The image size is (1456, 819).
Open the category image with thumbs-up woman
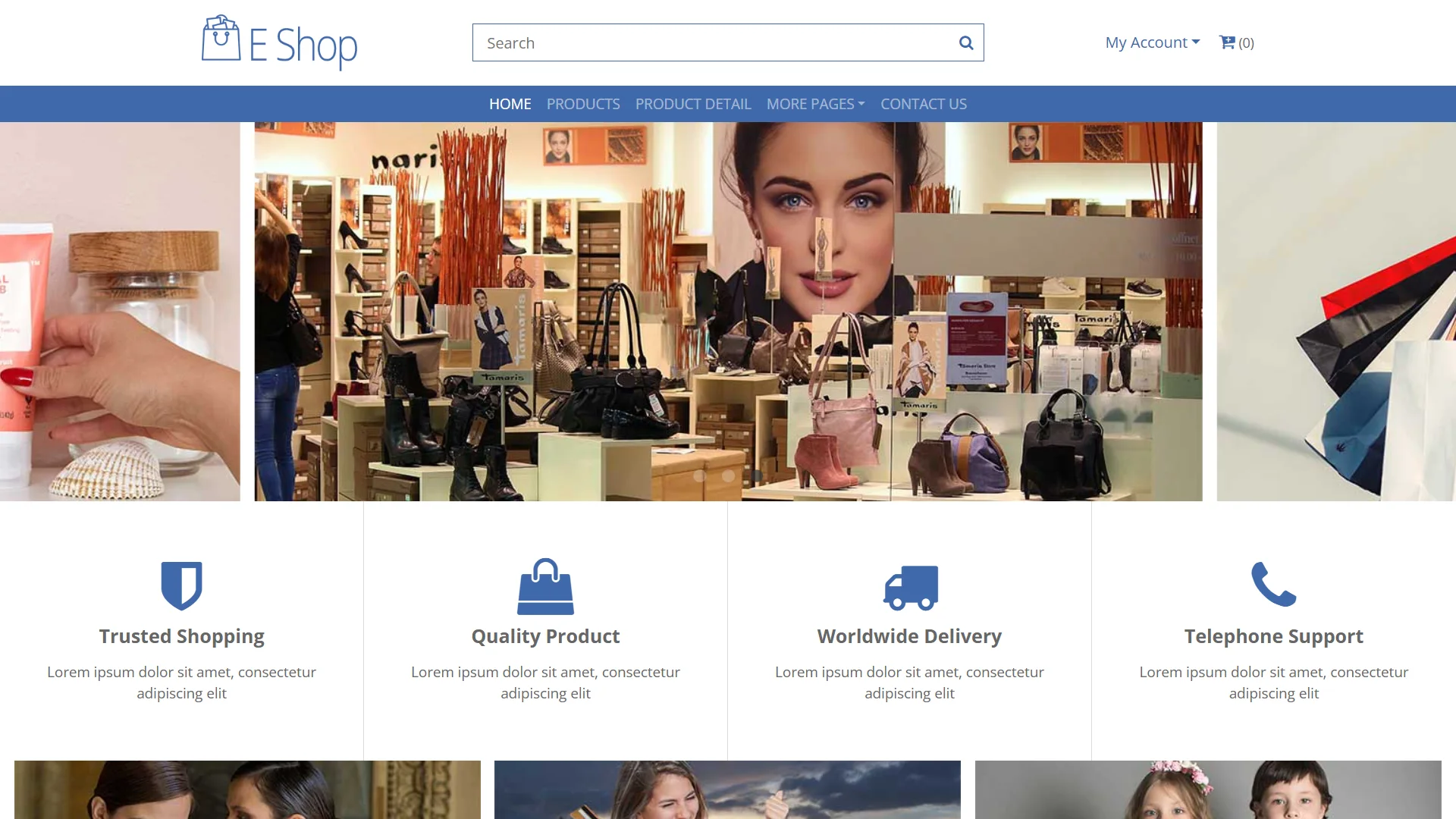[x=727, y=789]
